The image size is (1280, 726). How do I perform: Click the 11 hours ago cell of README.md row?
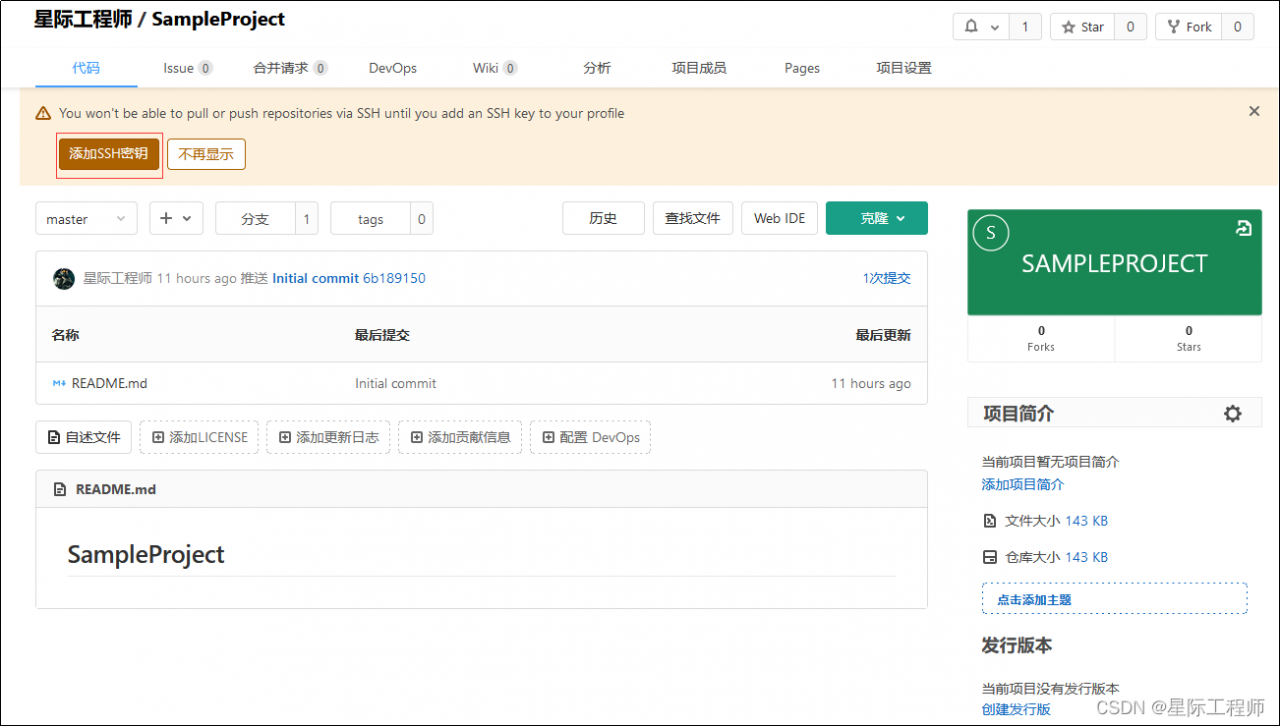(x=871, y=383)
